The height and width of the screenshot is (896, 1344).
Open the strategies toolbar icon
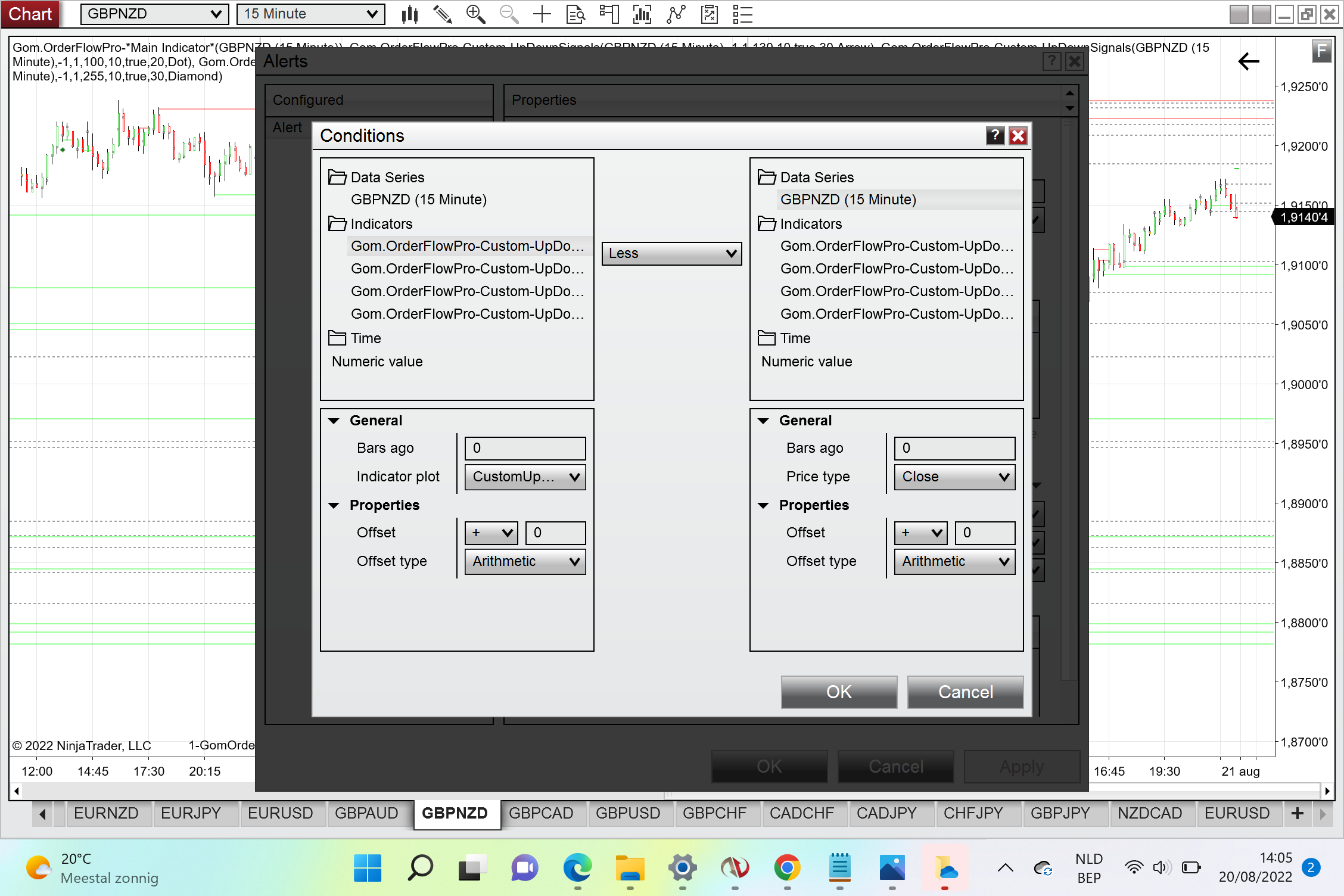676,14
